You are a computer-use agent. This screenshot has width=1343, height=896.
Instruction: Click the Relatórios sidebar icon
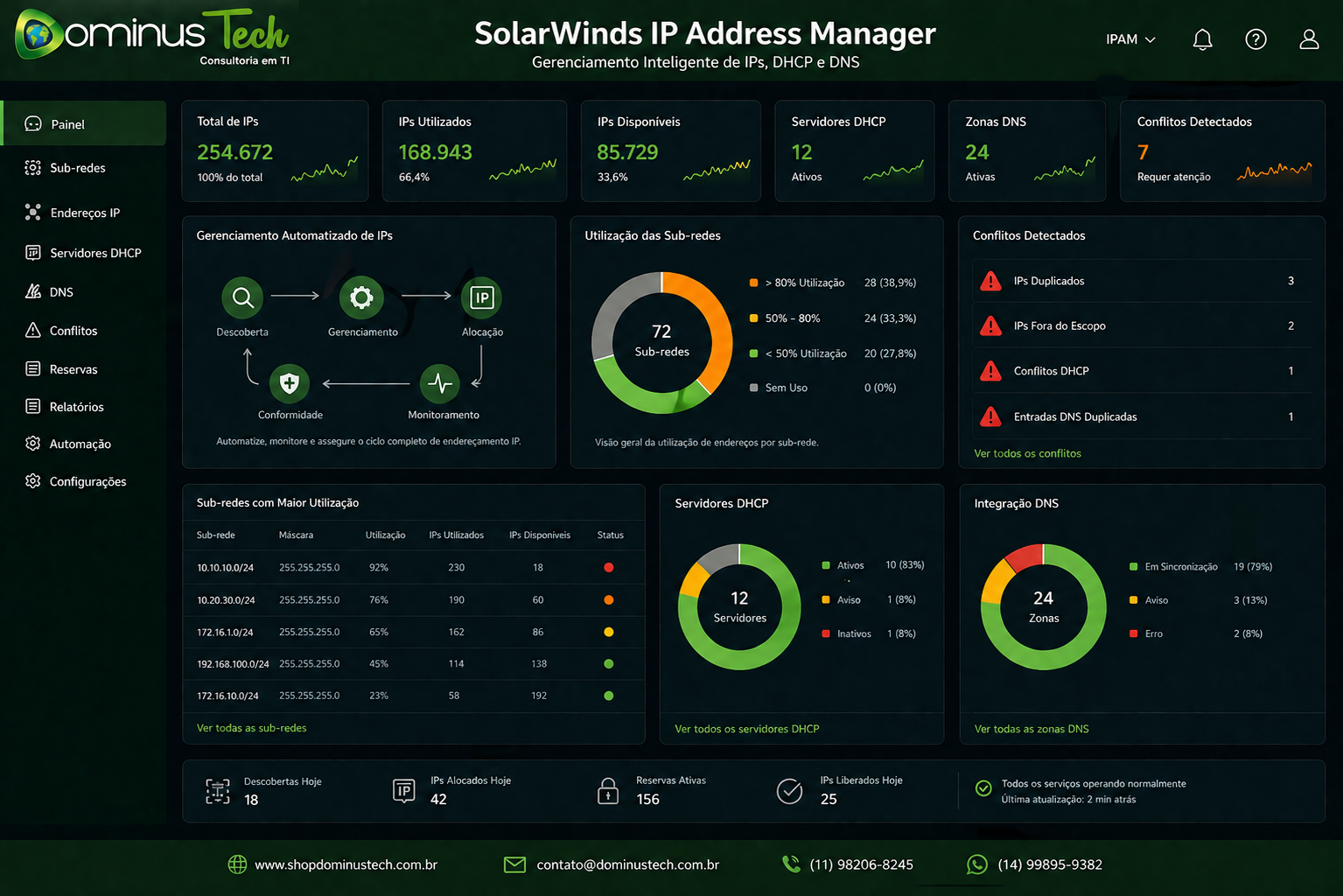tap(33, 406)
